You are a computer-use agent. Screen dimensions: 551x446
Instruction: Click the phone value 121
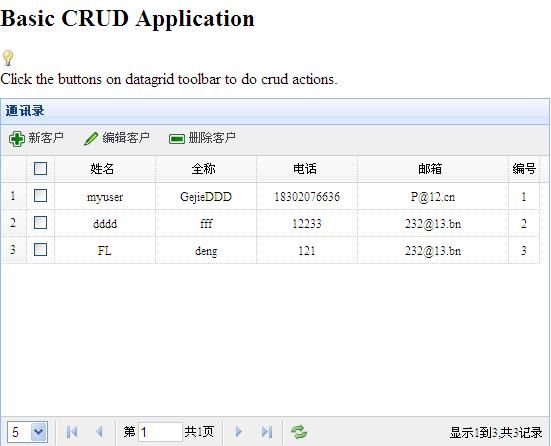(x=307, y=251)
